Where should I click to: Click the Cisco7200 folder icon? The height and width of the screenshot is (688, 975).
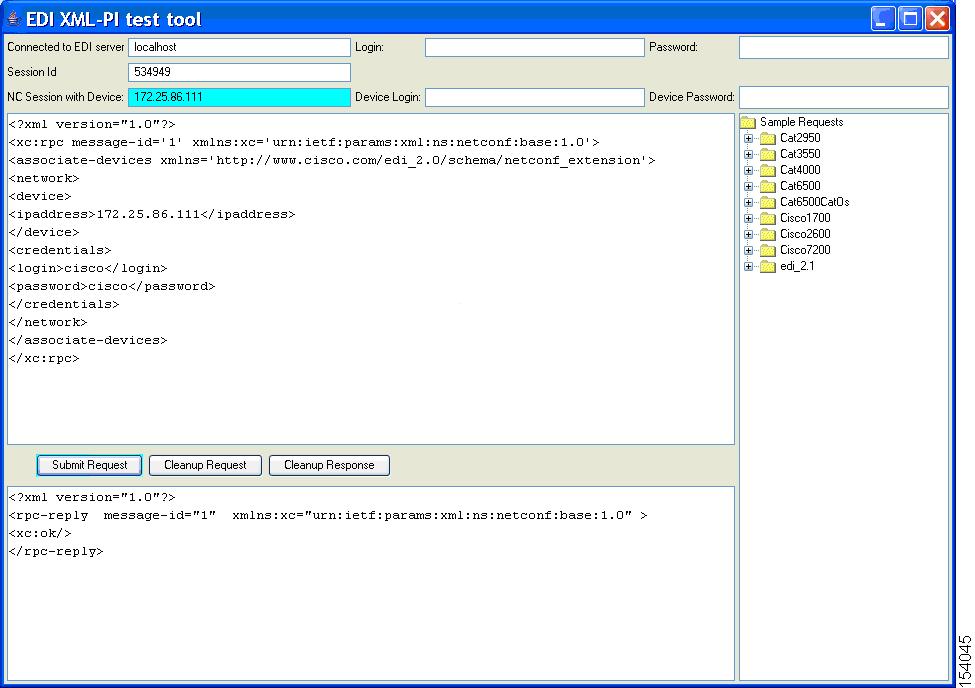coord(768,250)
